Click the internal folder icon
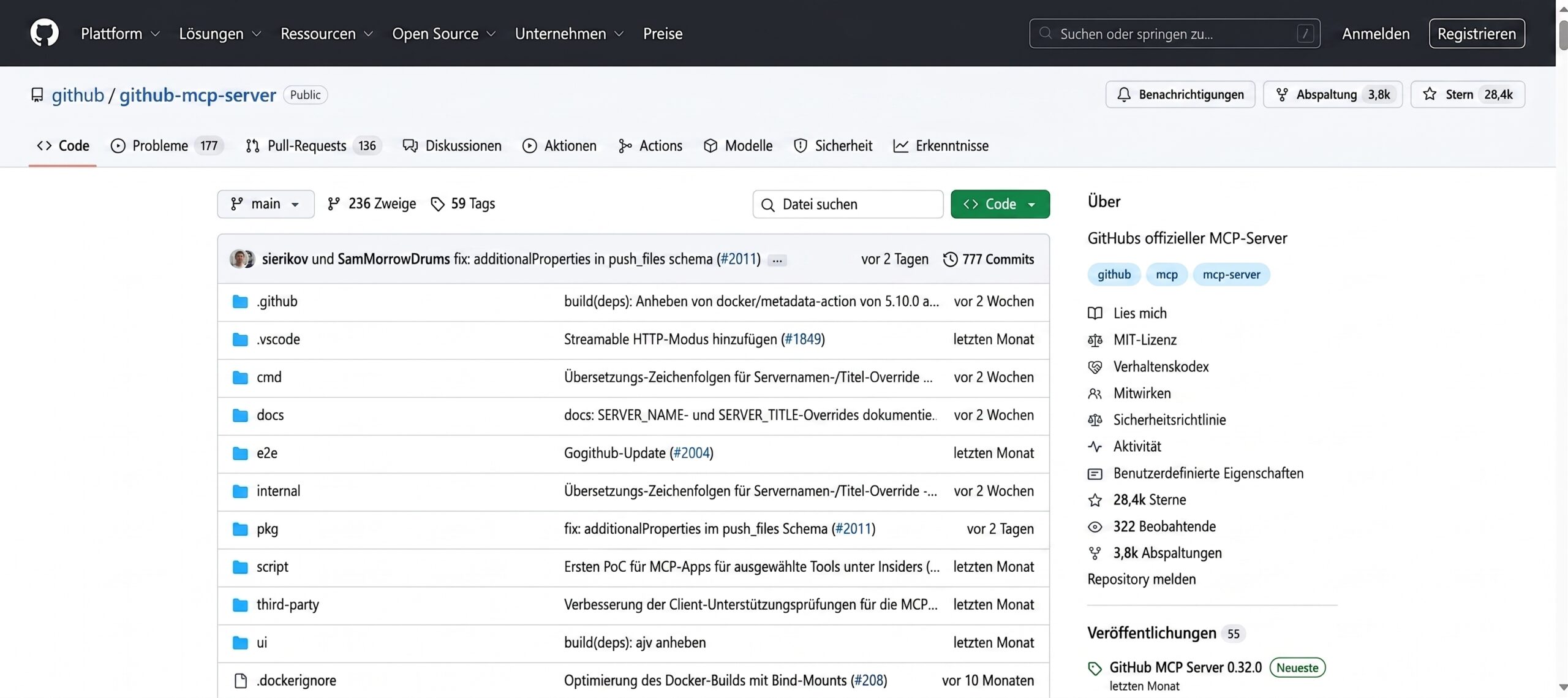This screenshot has height=698, width=1568. (x=240, y=491)
